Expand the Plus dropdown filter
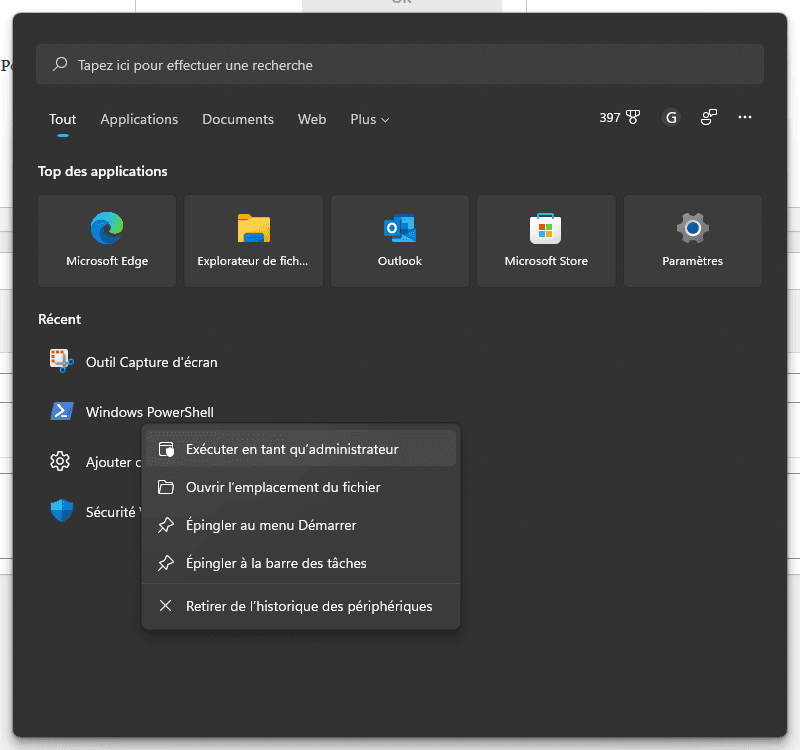Image resolution: width=800 pixels, height=750 pixels. tap(369, 119)
